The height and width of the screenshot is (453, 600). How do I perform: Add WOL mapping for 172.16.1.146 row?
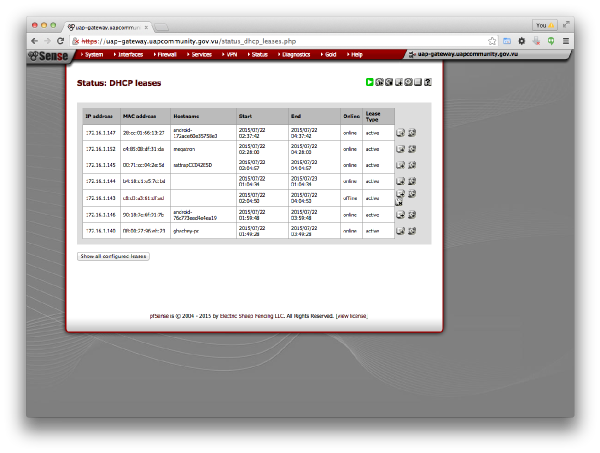412,215
